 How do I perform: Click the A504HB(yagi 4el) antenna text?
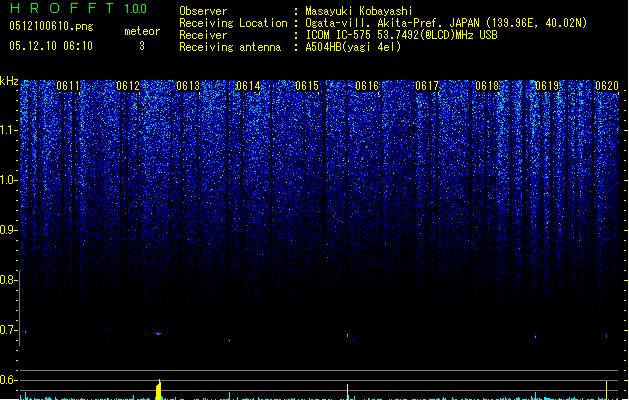pyautogui.click(x=353, y=47)
